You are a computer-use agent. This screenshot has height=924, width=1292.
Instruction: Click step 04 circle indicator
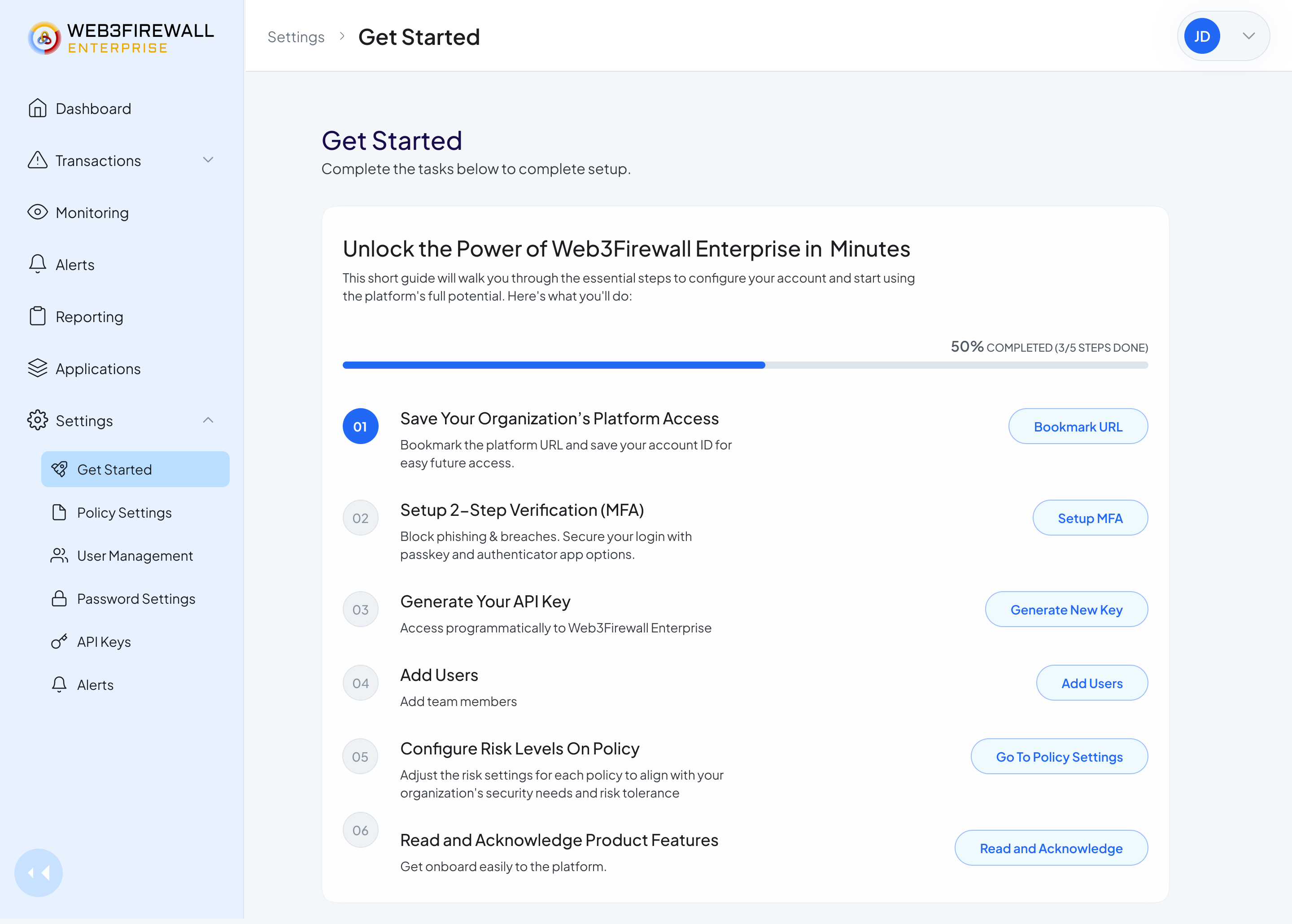360,683
